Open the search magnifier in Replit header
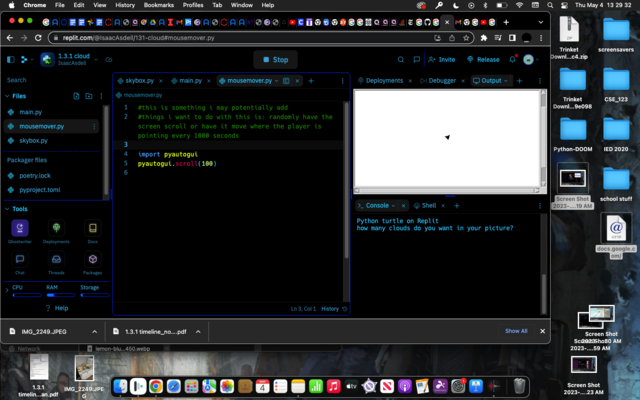Screen dimensions: 640x400 pyautogui.click(x=401, y=60)
